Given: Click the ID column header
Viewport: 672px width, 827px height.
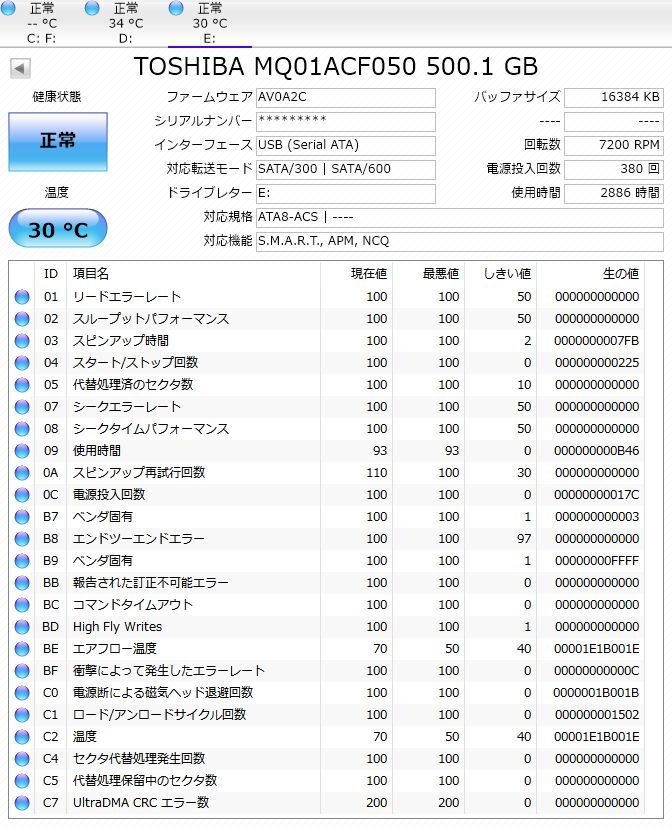Looking at the screenshot, I should tap(51, 274).
